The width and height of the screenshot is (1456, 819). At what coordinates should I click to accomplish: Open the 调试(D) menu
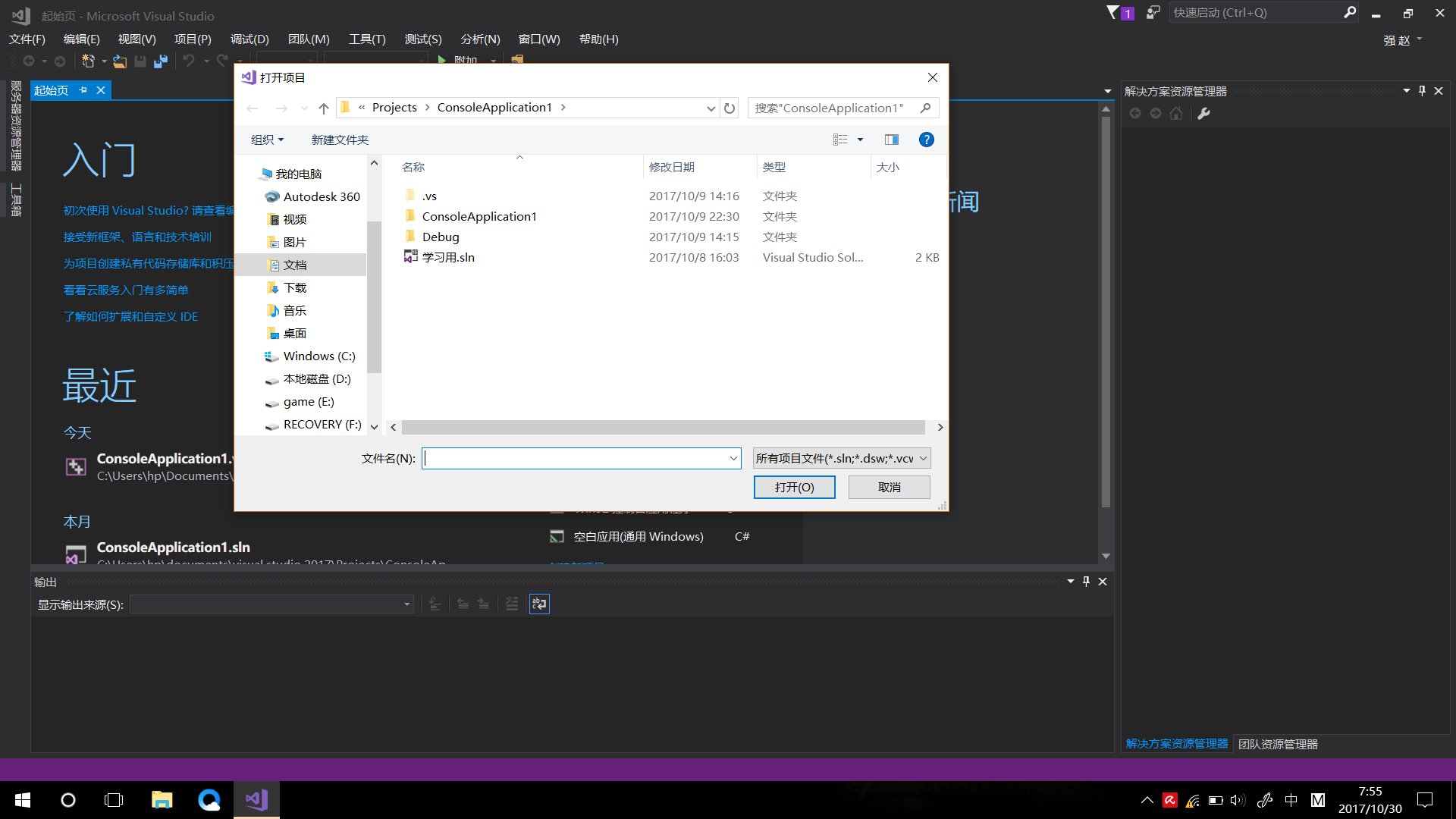coord(249,39)
